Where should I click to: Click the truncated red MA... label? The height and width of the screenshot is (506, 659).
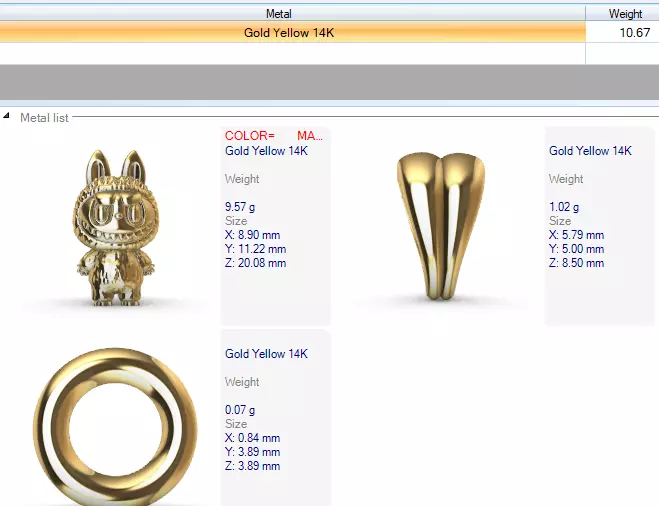(310, 136)
